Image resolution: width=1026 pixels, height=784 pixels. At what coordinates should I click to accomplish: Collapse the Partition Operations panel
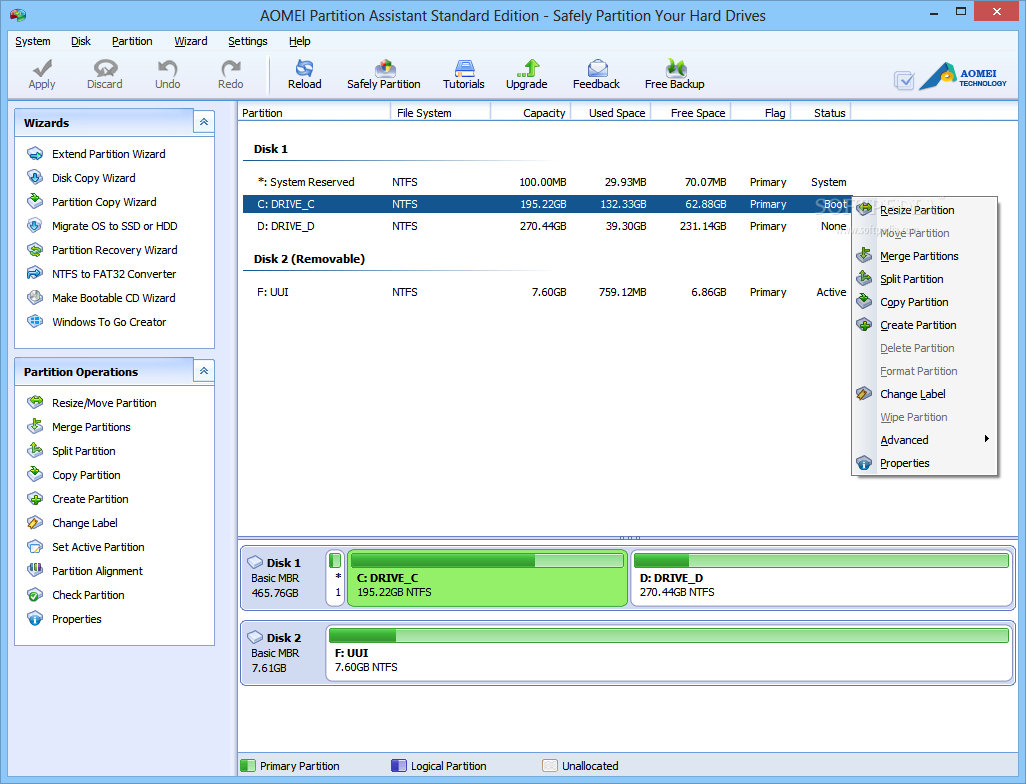click(x=203, y=371)
